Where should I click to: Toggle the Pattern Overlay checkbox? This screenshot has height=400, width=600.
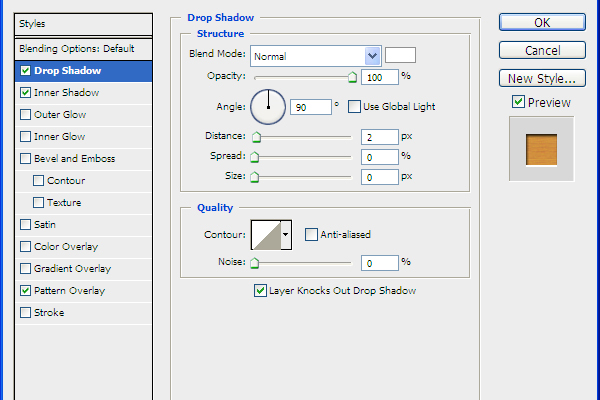(x=25, y=291)
